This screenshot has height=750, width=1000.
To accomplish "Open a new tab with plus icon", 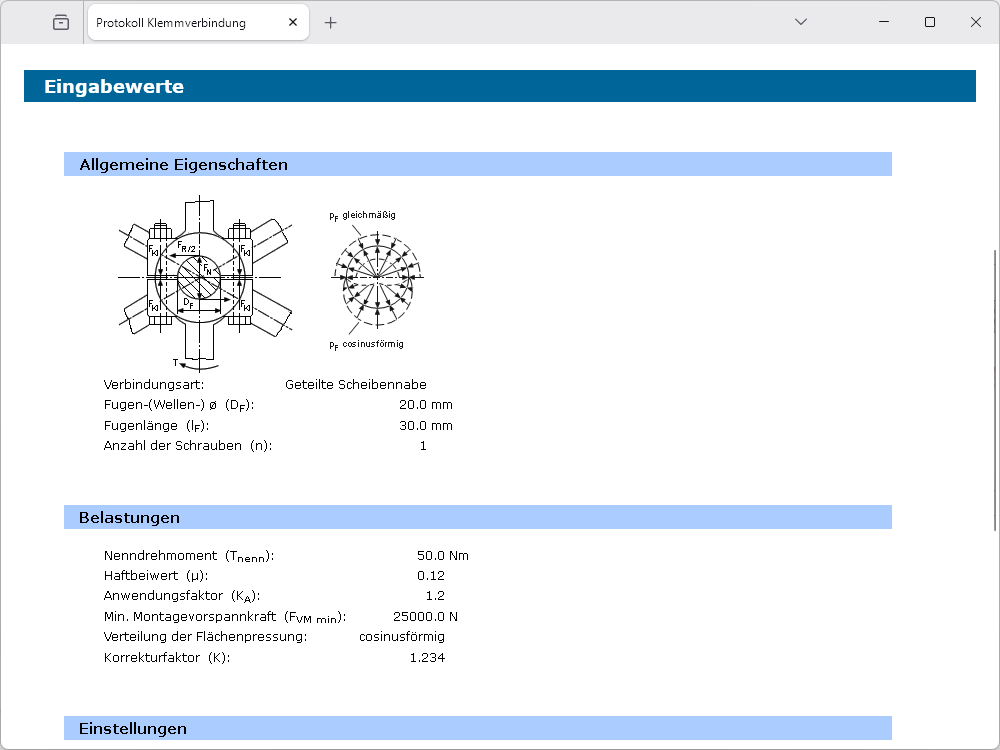I will (x=331, y=22).
